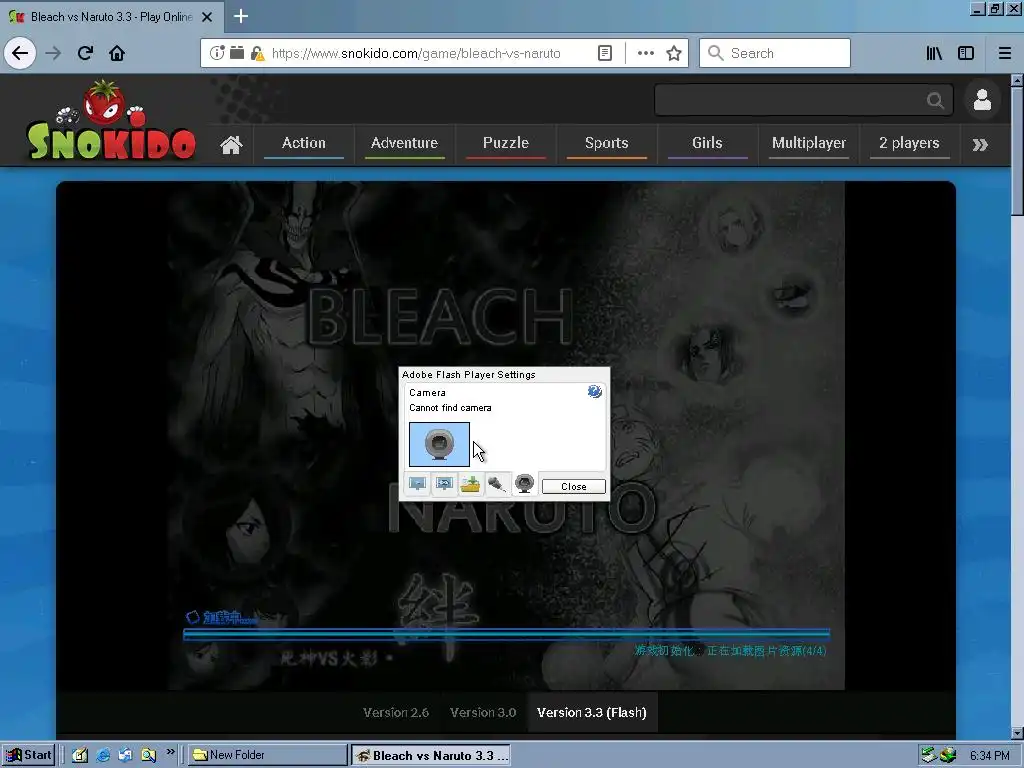Select the camera device thumbnail

(439, 444)
